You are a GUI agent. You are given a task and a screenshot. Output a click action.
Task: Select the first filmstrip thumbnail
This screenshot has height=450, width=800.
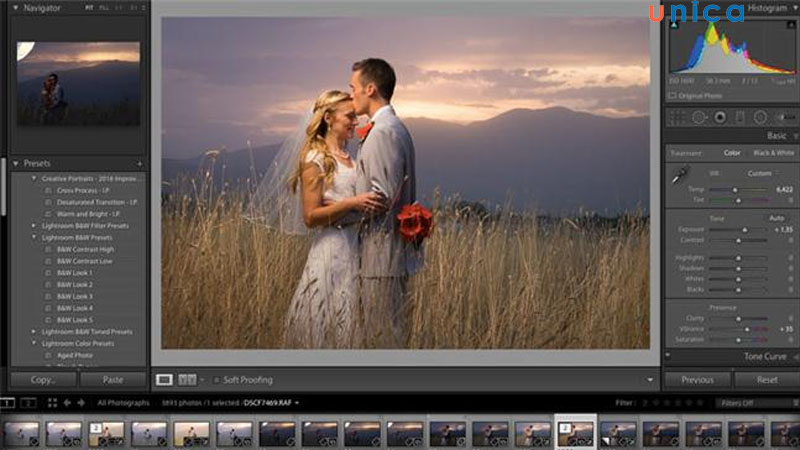tap(21, 434)
